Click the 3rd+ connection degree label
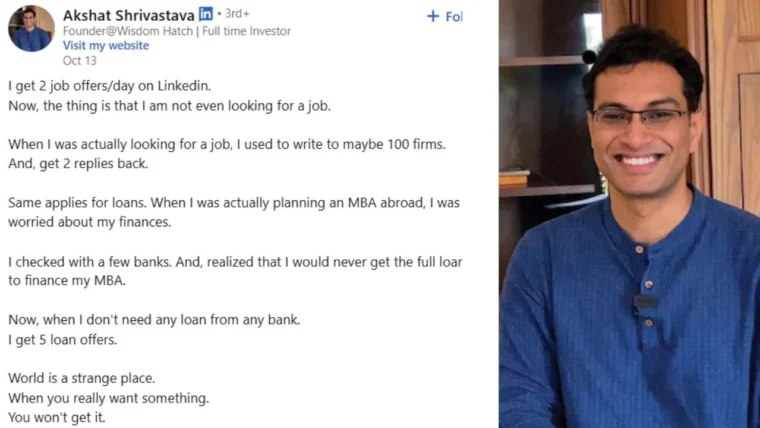 (237, 14)
